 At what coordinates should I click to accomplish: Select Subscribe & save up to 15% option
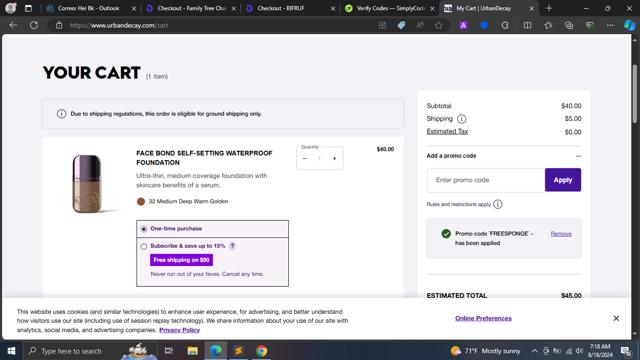(x=144, y=247)
